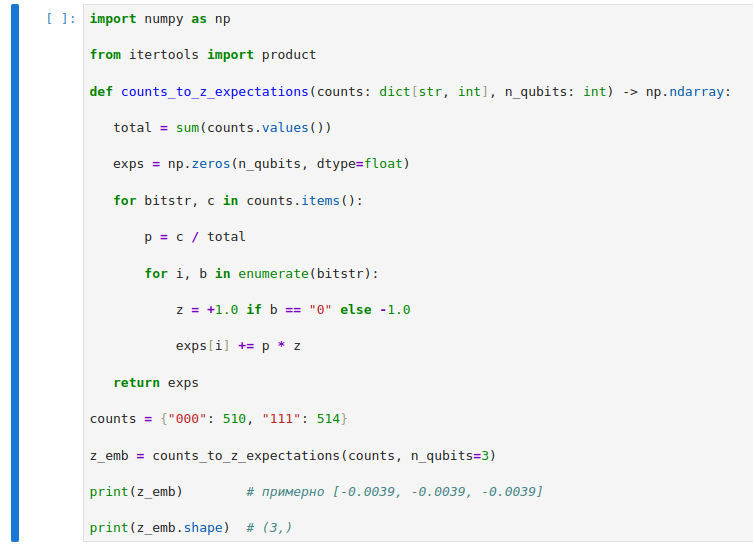
Task: Click the "from itertools import product" line
Action: coord(202,55)
